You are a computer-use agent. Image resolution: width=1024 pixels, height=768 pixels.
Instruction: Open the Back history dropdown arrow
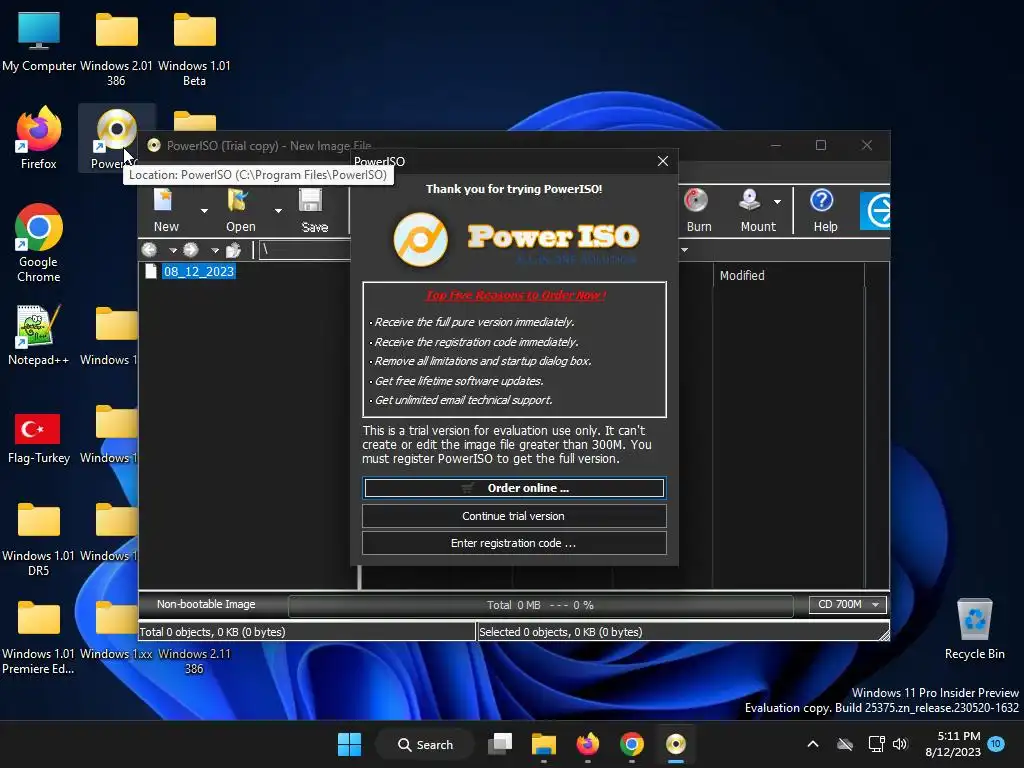173,250
